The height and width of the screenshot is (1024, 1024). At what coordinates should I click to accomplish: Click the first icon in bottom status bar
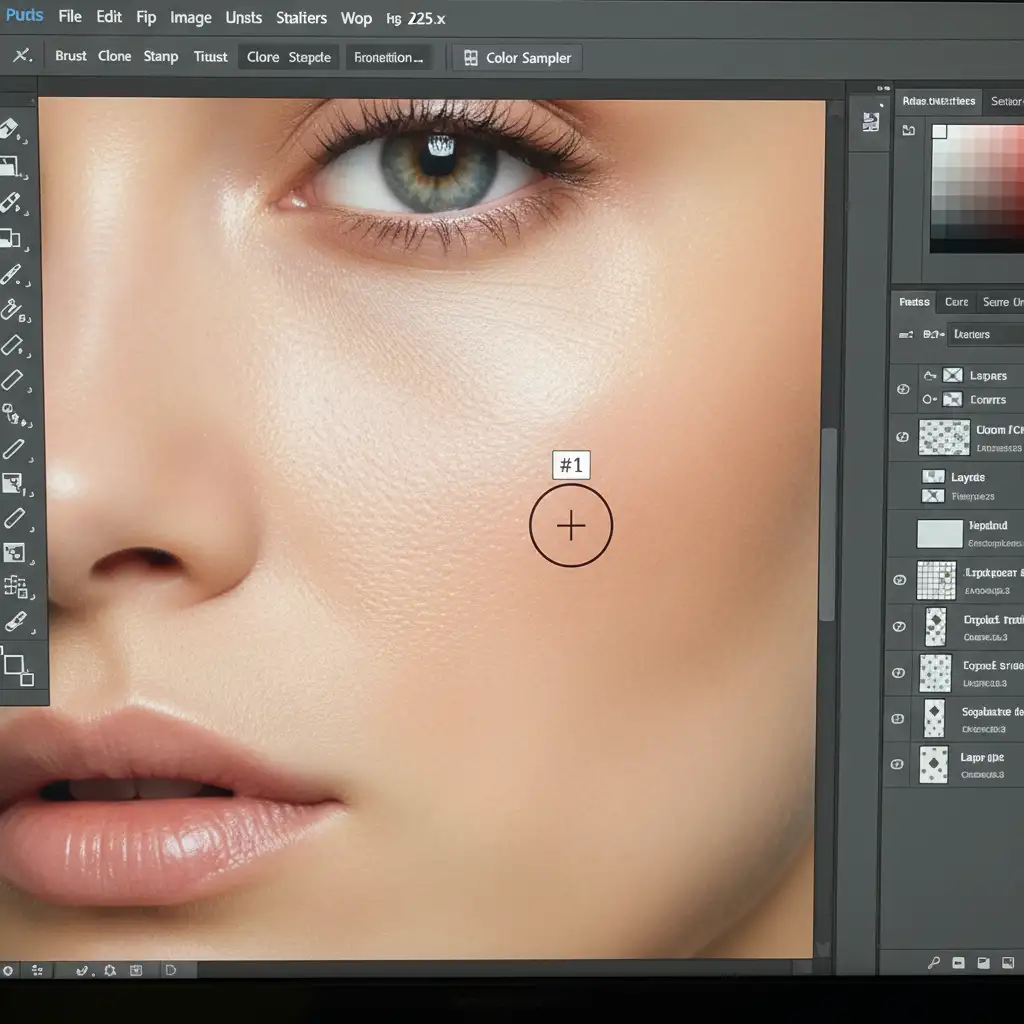(8, 969)
